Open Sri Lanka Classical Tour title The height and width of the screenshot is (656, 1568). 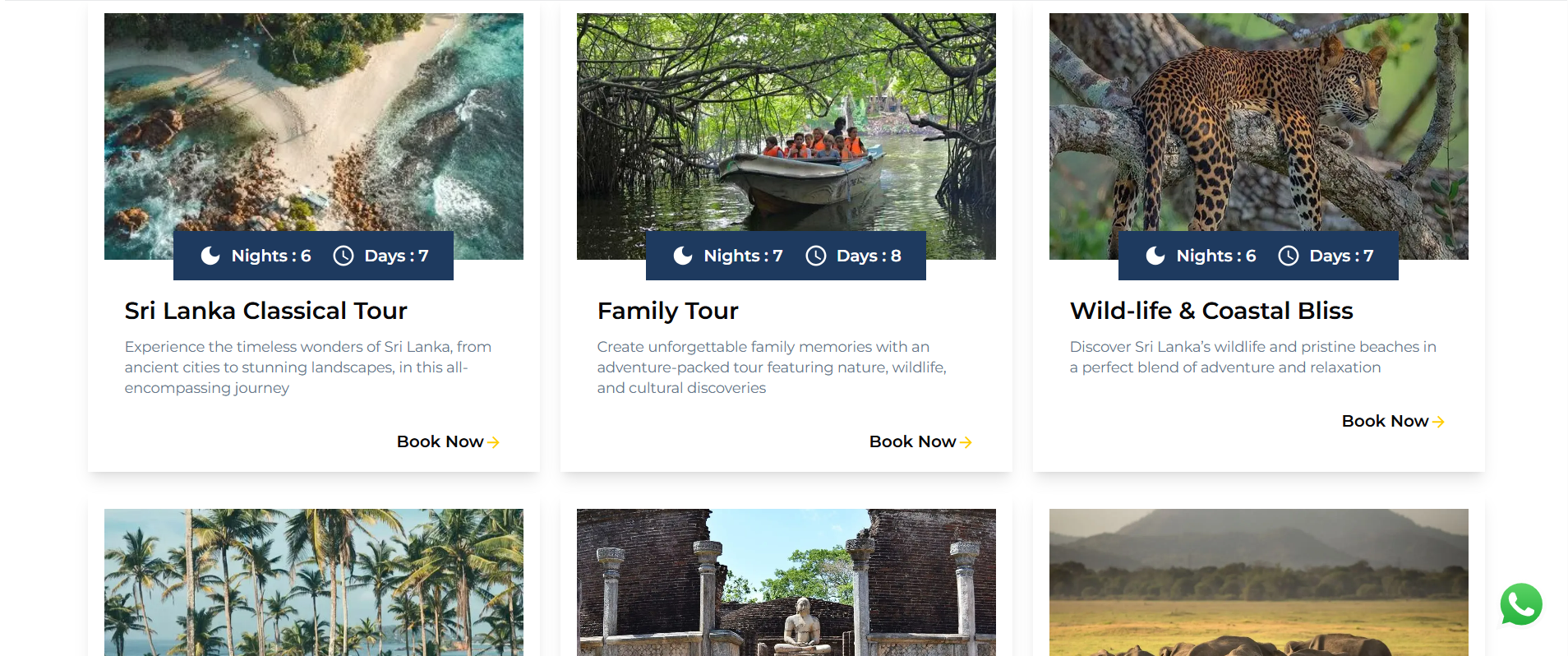coord(265,311)
